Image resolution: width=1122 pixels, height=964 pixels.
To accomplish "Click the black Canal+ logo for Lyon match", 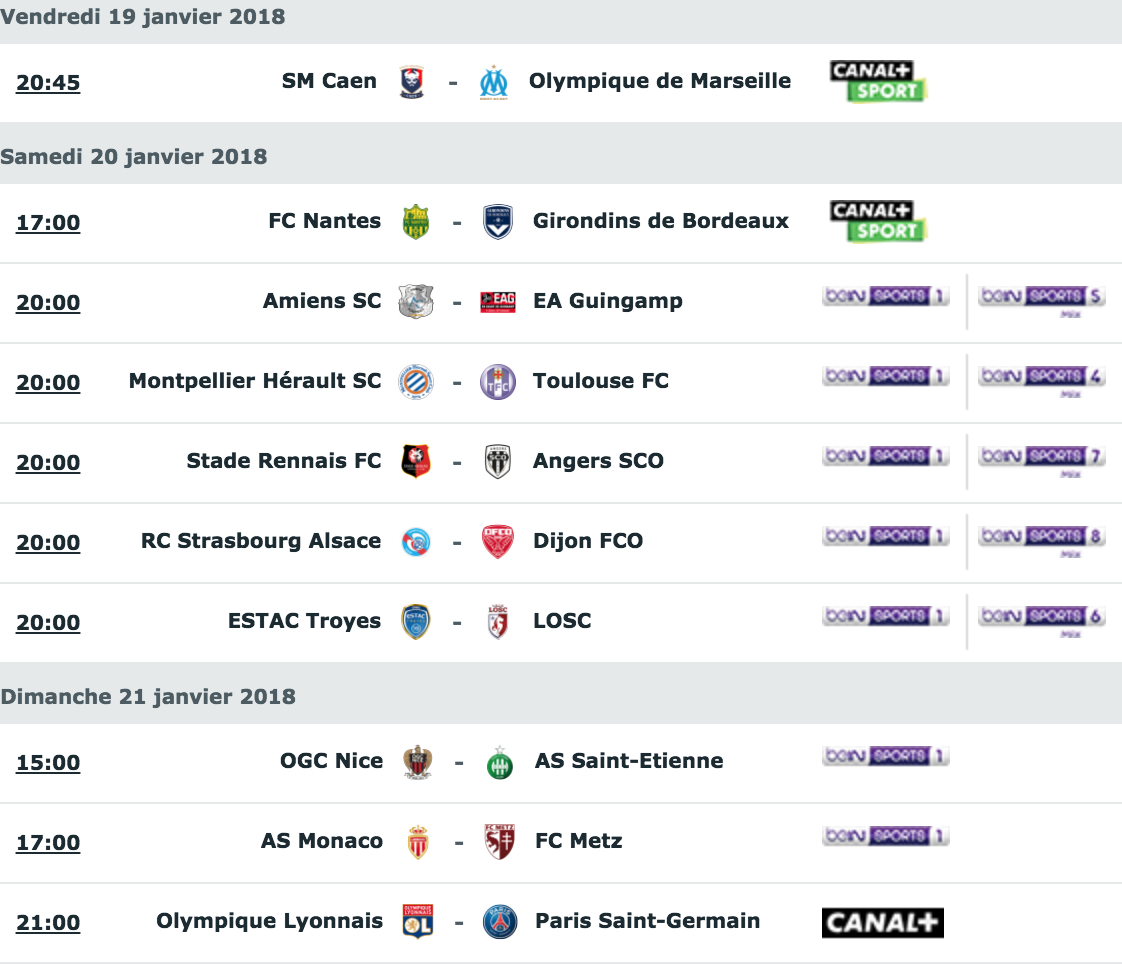I will 883,922.
